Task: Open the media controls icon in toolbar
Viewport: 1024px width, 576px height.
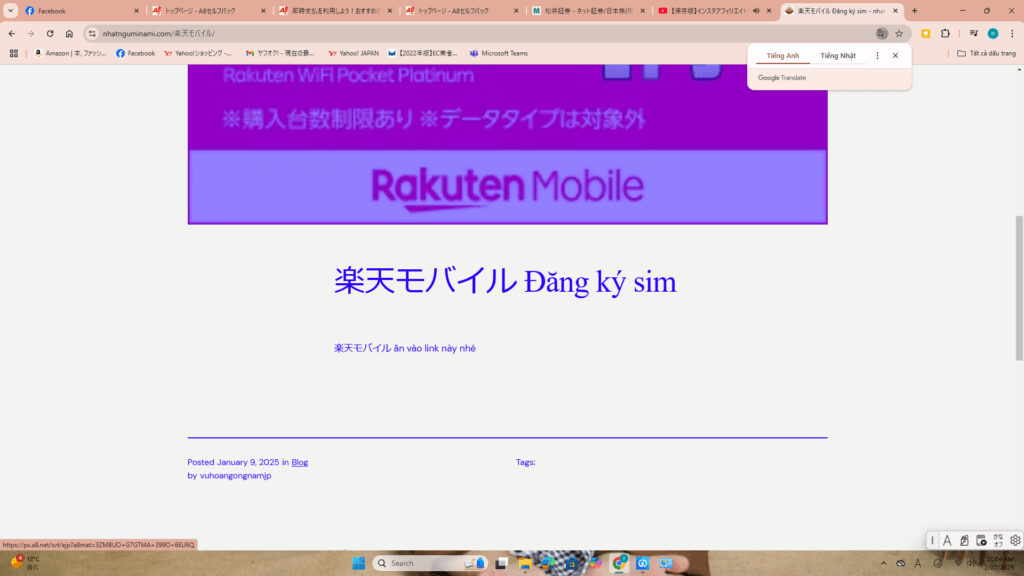Action: 974,33
